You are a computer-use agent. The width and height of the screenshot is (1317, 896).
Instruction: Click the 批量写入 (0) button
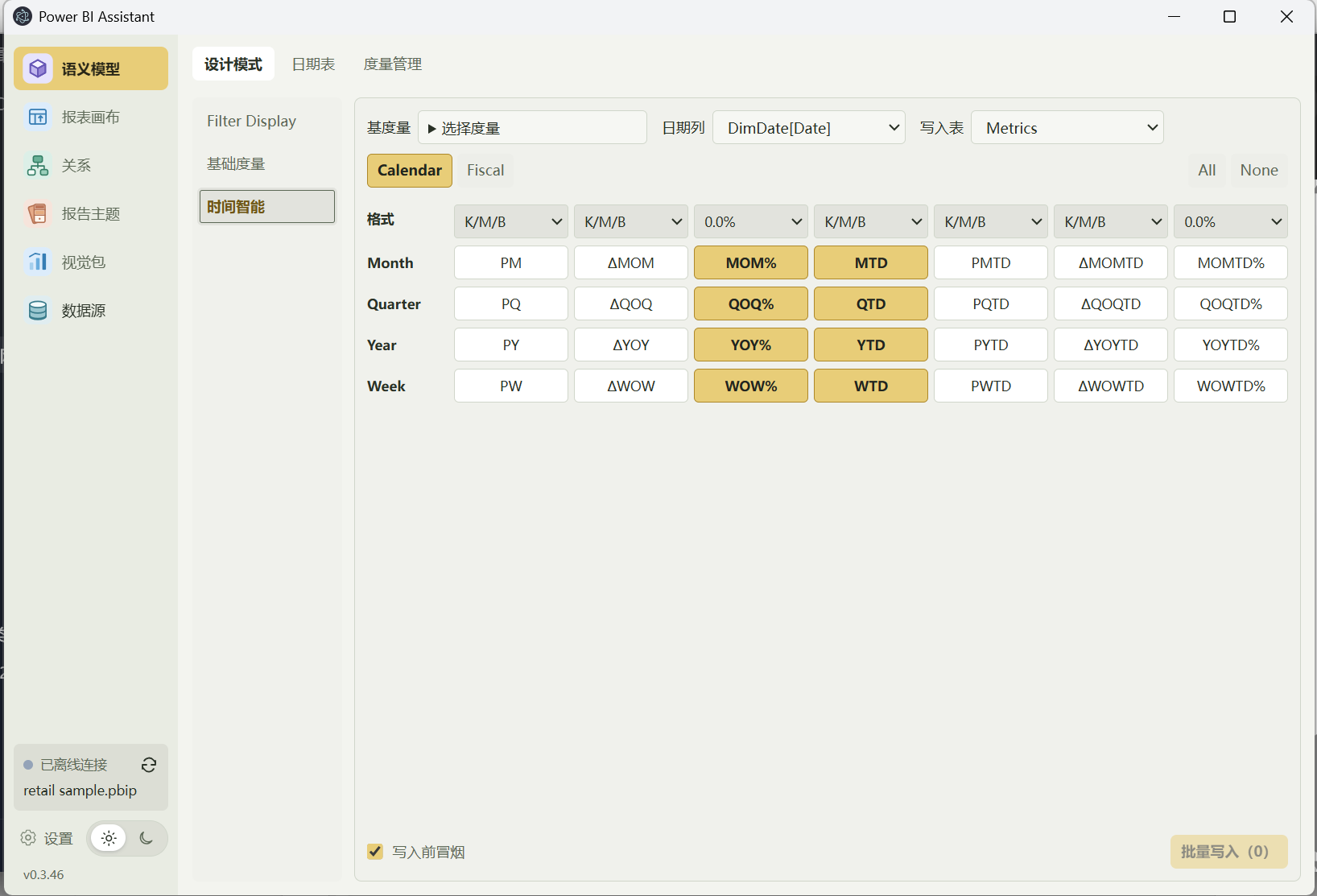pyautogui.click(x=1229, y=852)
